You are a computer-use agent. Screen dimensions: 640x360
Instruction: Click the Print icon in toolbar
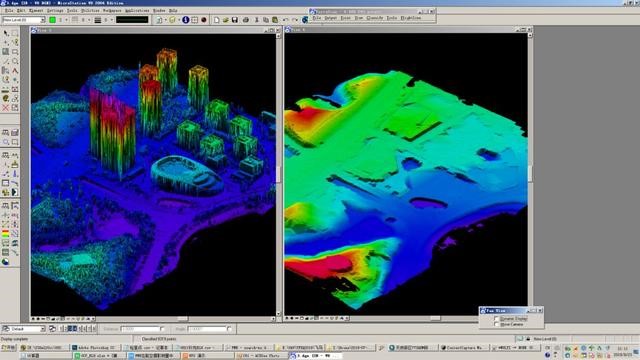coord(246,20)
